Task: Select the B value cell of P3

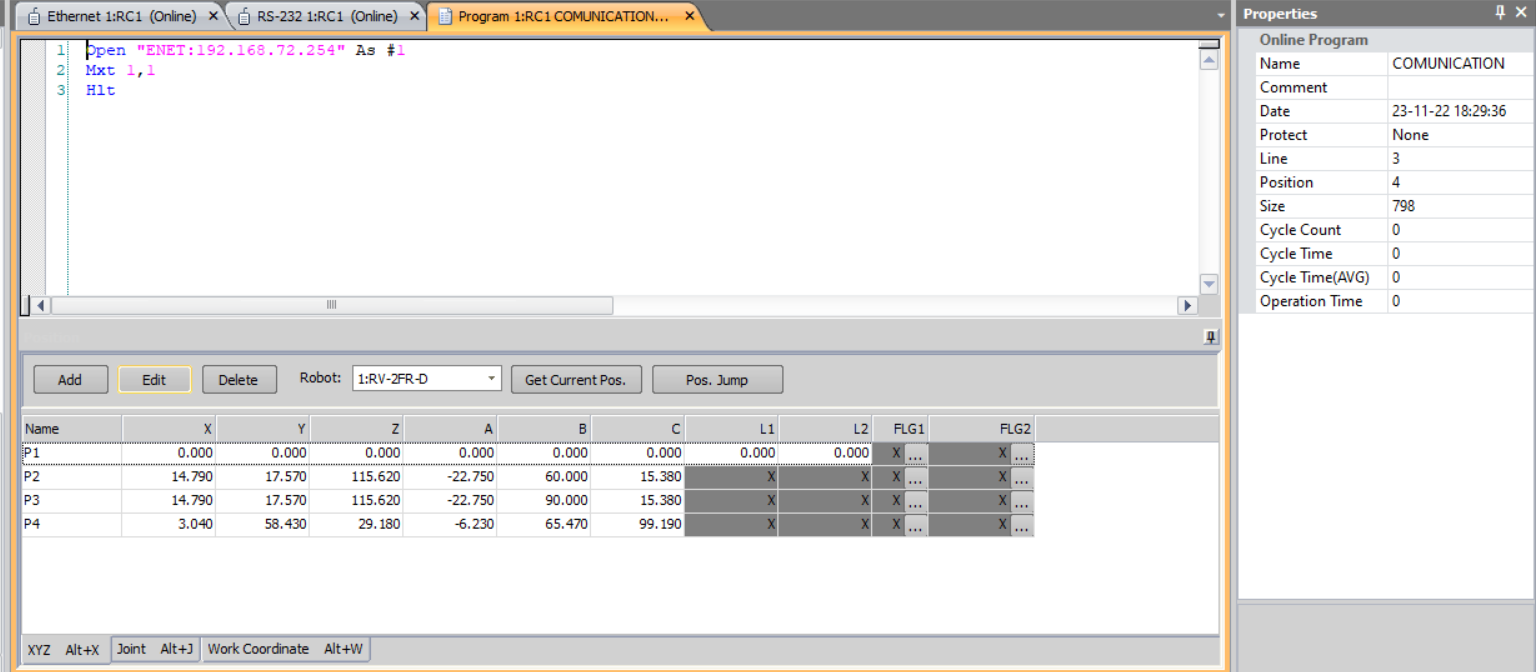Action: (x=544, y=501)
